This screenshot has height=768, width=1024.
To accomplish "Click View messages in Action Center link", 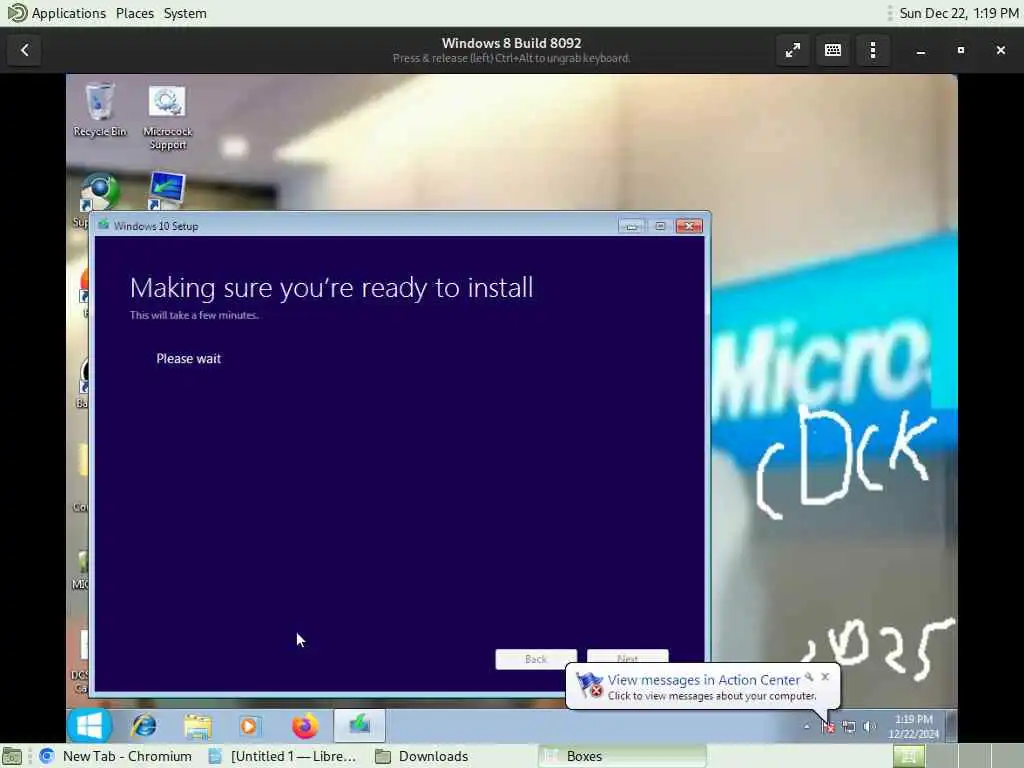I will click(x=703, y=680).
